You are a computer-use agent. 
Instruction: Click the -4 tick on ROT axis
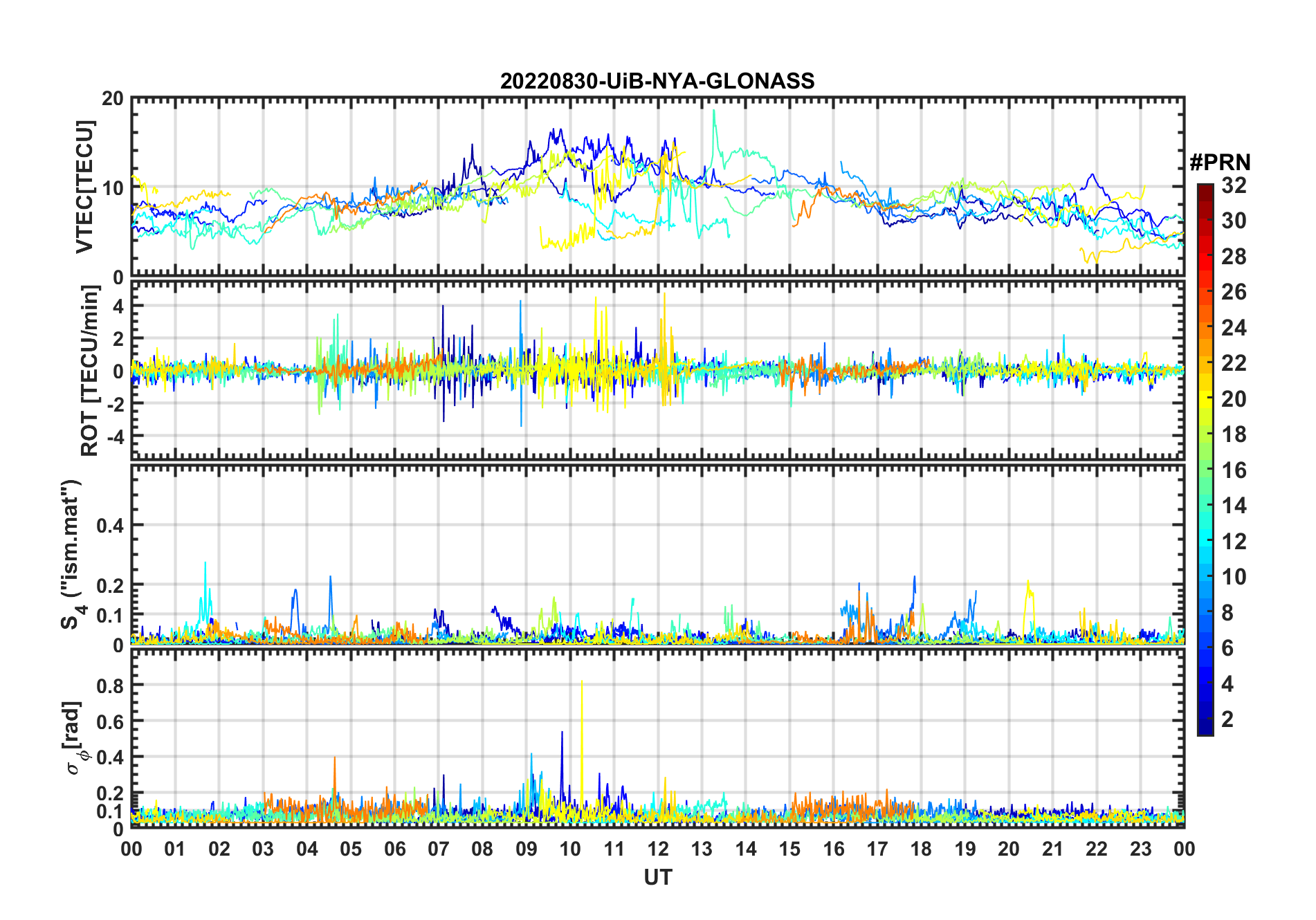114,436
